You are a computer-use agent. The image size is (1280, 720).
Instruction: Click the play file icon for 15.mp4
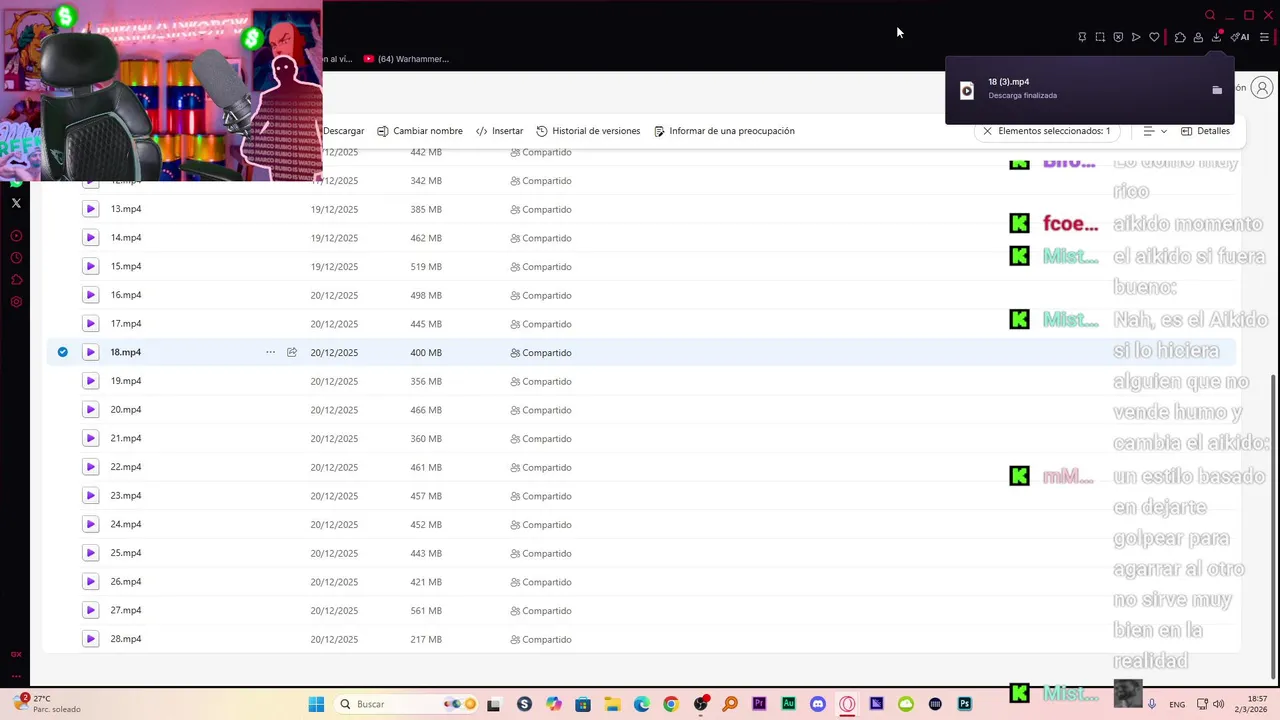coord(90,266)
